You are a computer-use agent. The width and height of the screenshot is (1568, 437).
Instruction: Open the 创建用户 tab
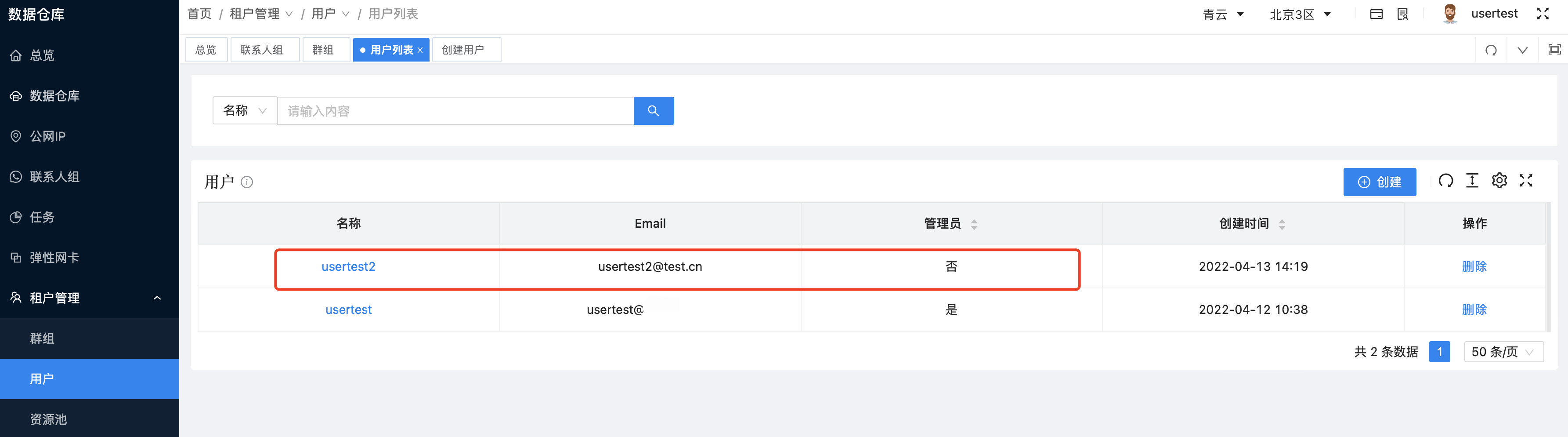(x=466, y=49)
